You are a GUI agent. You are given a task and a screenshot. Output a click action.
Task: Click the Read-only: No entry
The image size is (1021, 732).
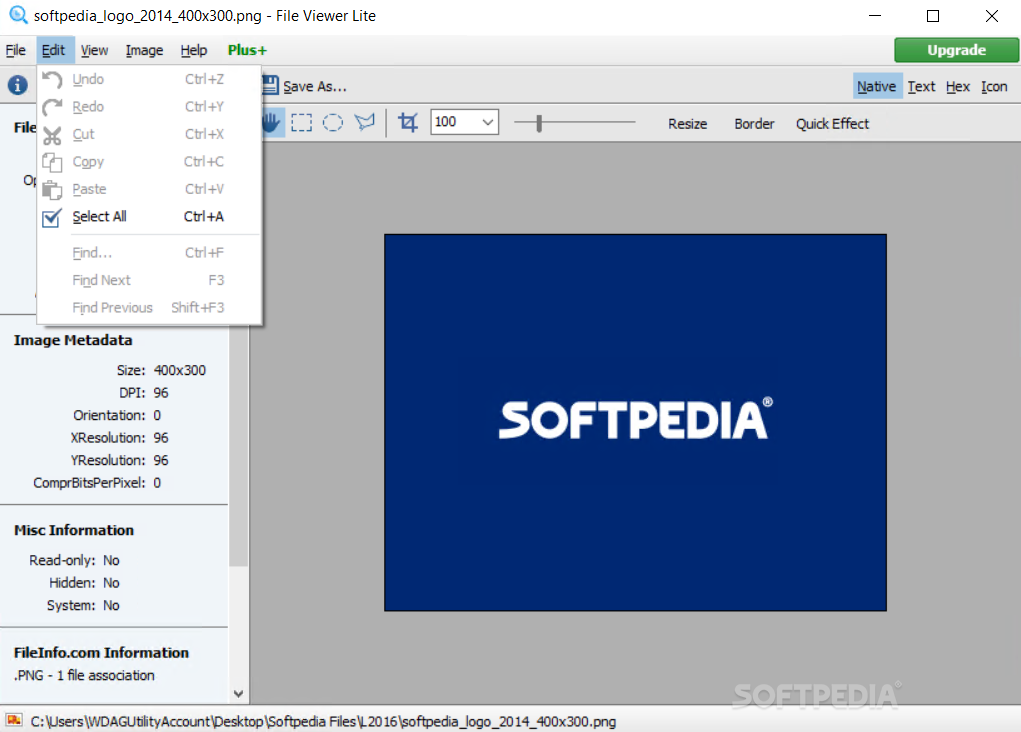coord(74,560)
